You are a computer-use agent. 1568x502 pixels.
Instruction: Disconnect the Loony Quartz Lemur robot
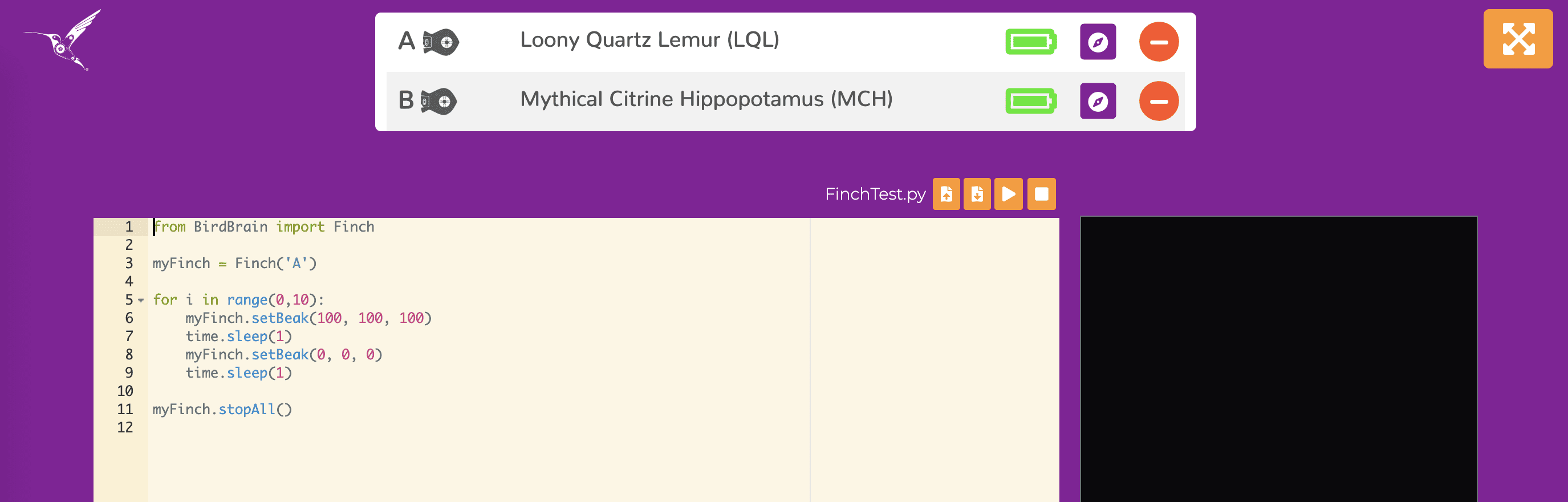pyautogui.click(x=1159, y=42)
